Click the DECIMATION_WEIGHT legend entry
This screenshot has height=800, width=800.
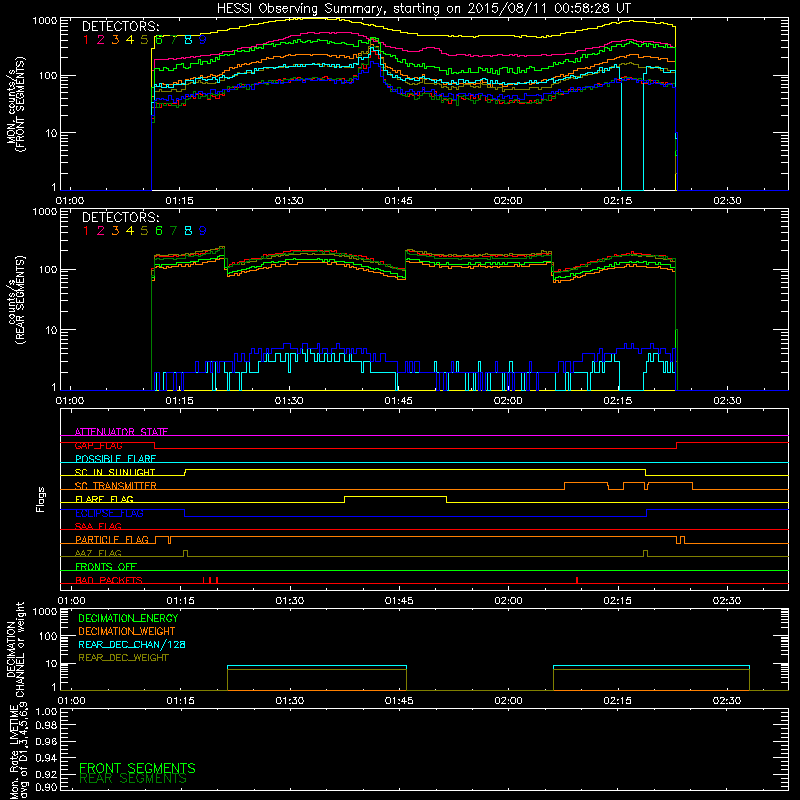[x=127, y=631]
